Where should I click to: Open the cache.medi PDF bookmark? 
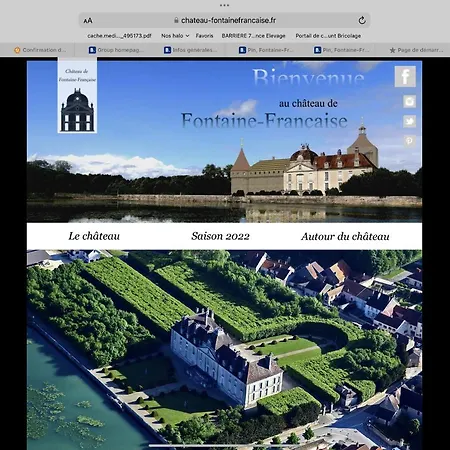point(119,36)
